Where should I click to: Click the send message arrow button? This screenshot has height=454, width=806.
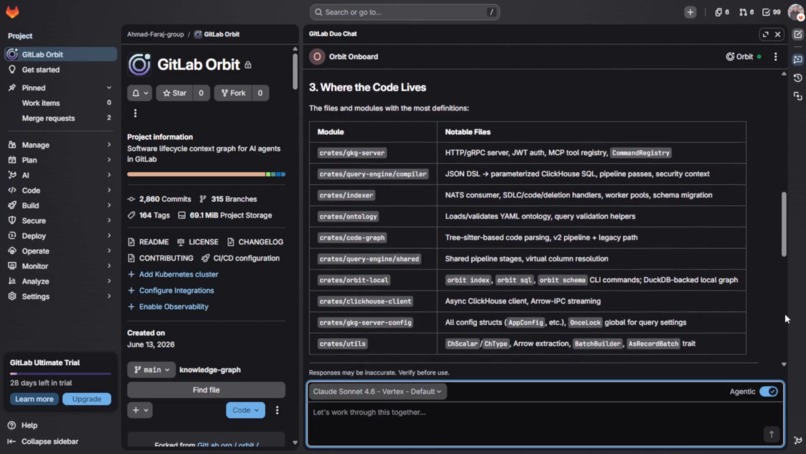[771, 434]
